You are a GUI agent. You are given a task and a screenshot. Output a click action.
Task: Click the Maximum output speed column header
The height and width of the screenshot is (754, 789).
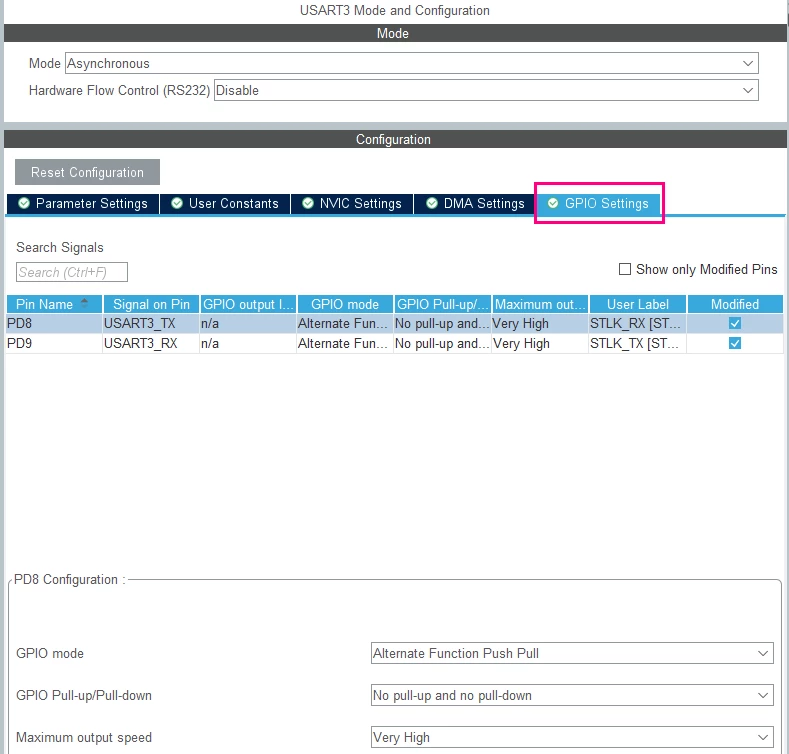coord(540,305)
